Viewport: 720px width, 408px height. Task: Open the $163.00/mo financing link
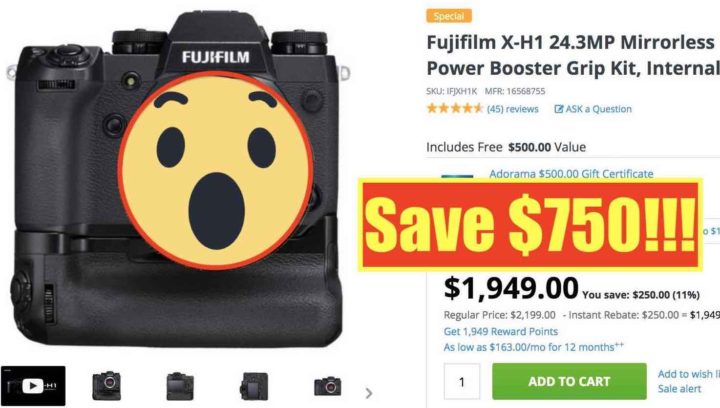[x=534, y=347]
